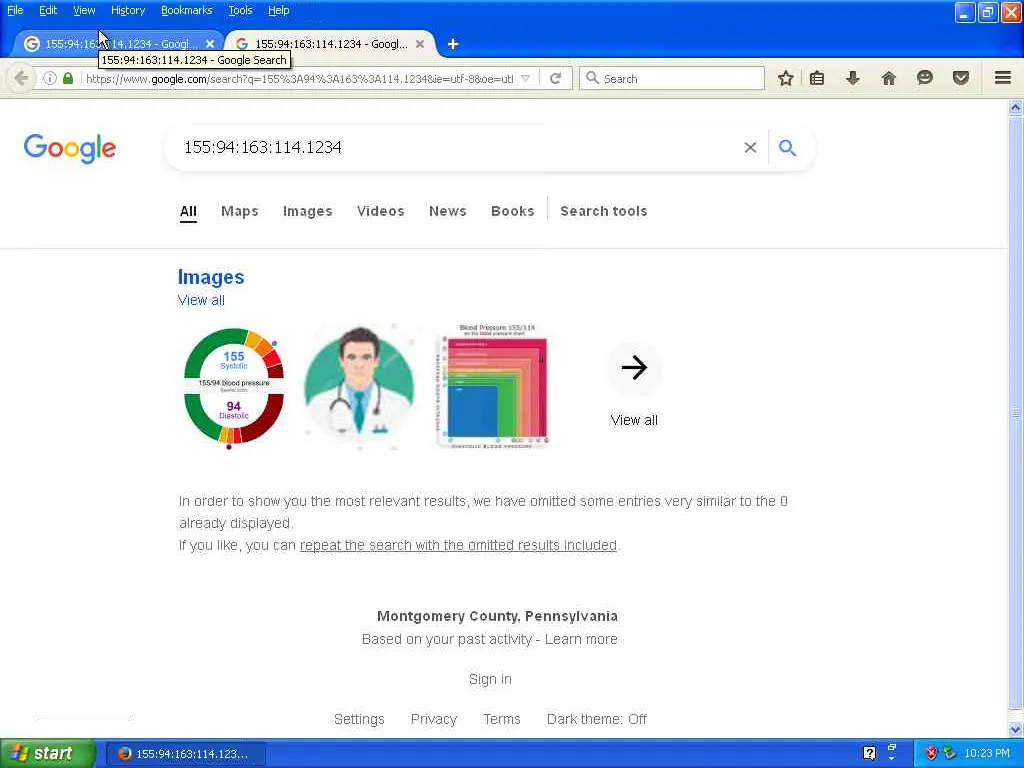This screenshot has width=1024, height=768.
Task: Click the URL address bar field
Action: click(x=299, y=78)
